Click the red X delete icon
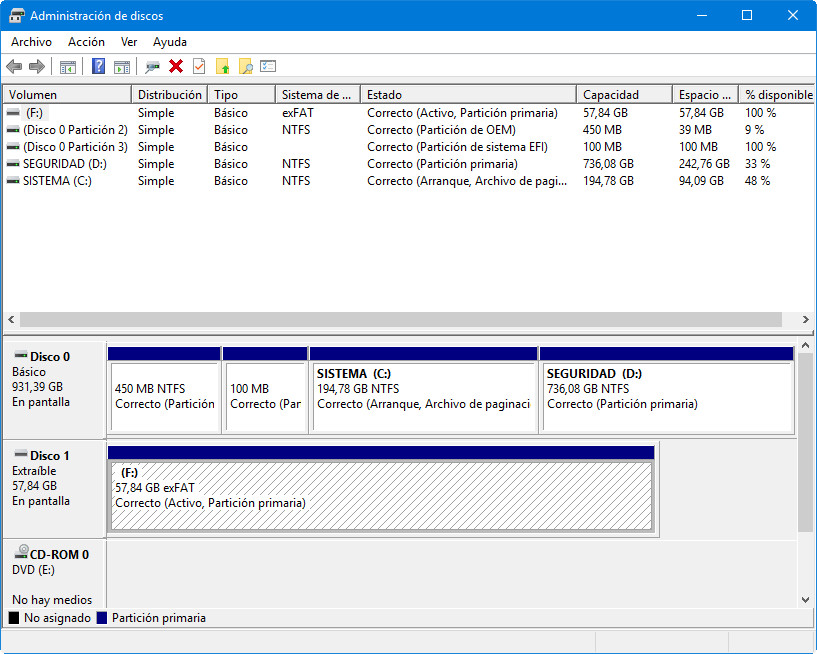Image resolution: width=817 pixels, height=654 pixels. tap(176, 67)
